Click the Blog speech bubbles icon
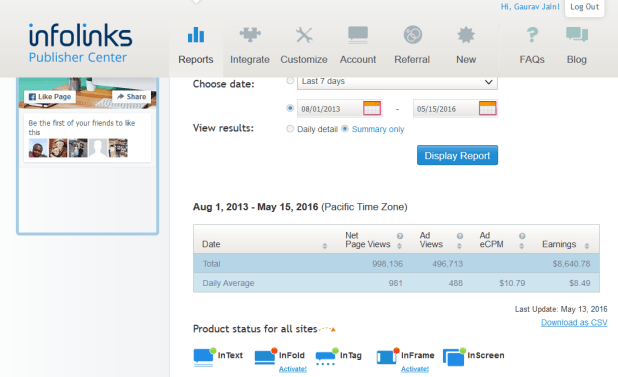Image resolution: width=618 pixels, height=377 pixels. 577,35
